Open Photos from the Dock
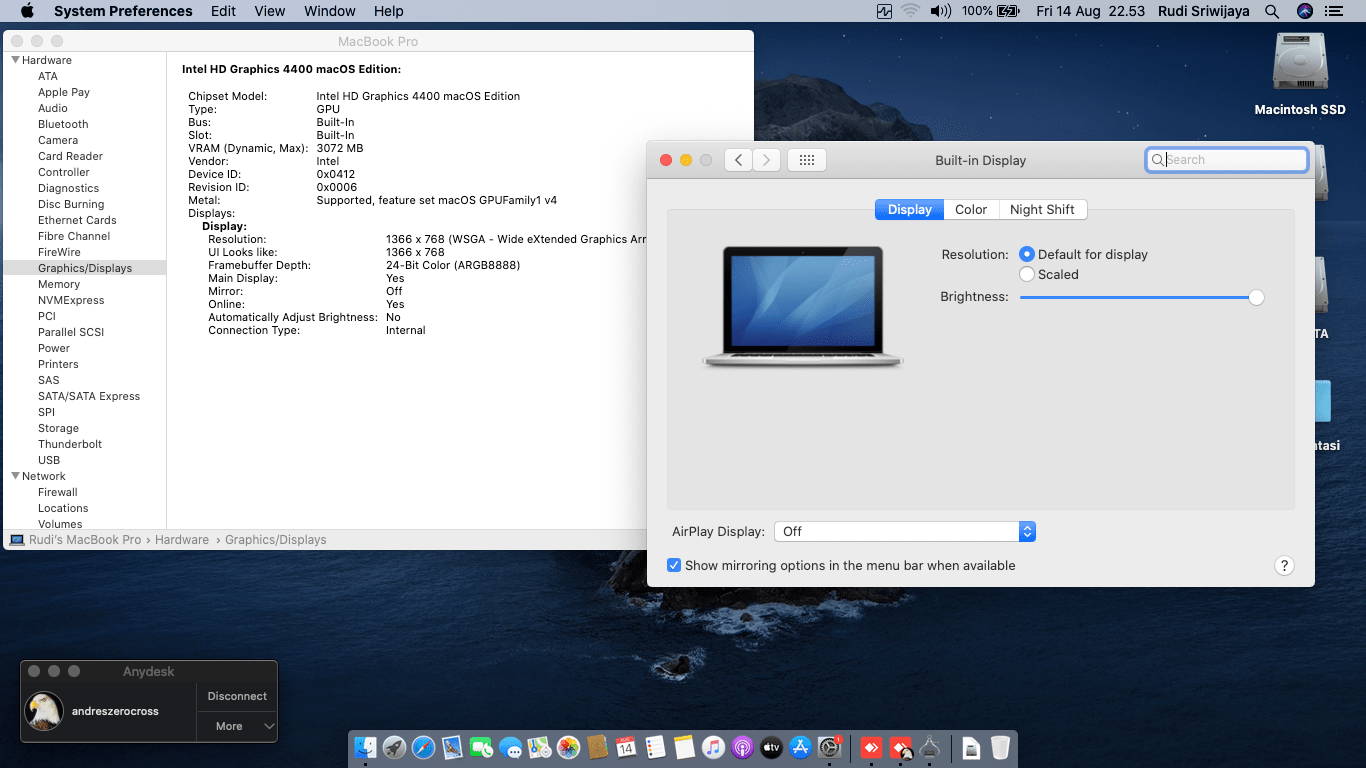This screenshot has height=768, width=1366. click(x=568, y=747)
